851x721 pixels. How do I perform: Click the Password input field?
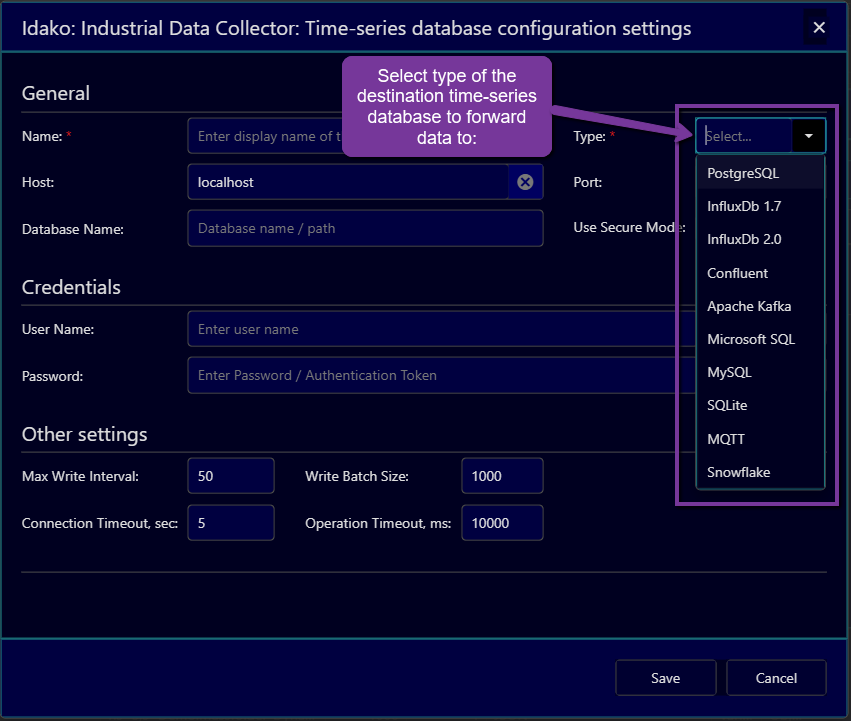[441, 375]
